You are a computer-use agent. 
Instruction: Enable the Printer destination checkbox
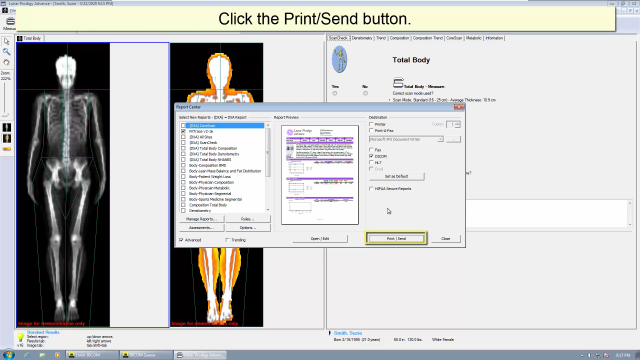click(371, 124)
